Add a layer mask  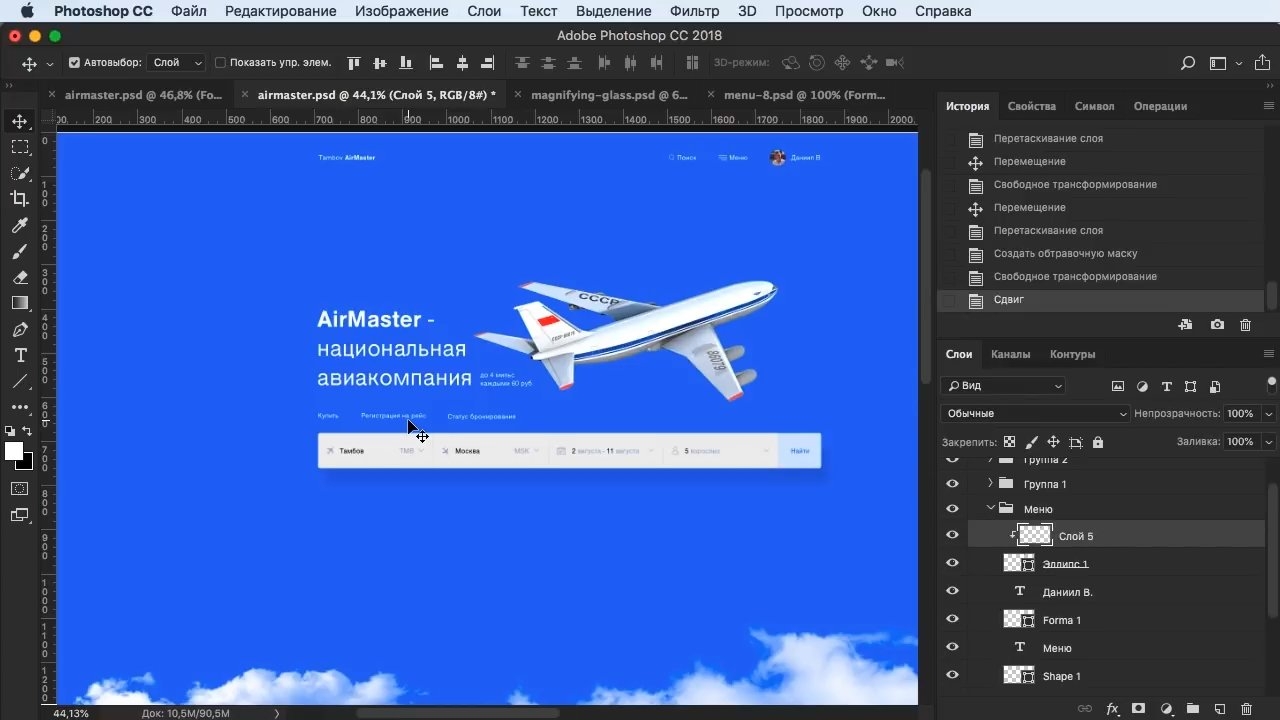1138,709
